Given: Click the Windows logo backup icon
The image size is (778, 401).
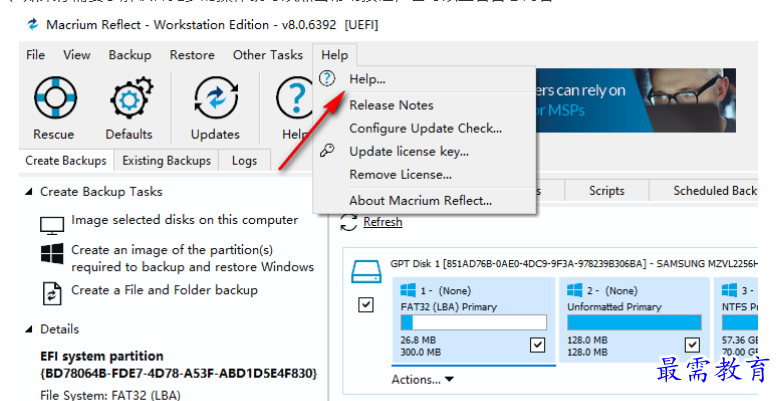Looking at the screenshot, I should click(x=52, y=254).
